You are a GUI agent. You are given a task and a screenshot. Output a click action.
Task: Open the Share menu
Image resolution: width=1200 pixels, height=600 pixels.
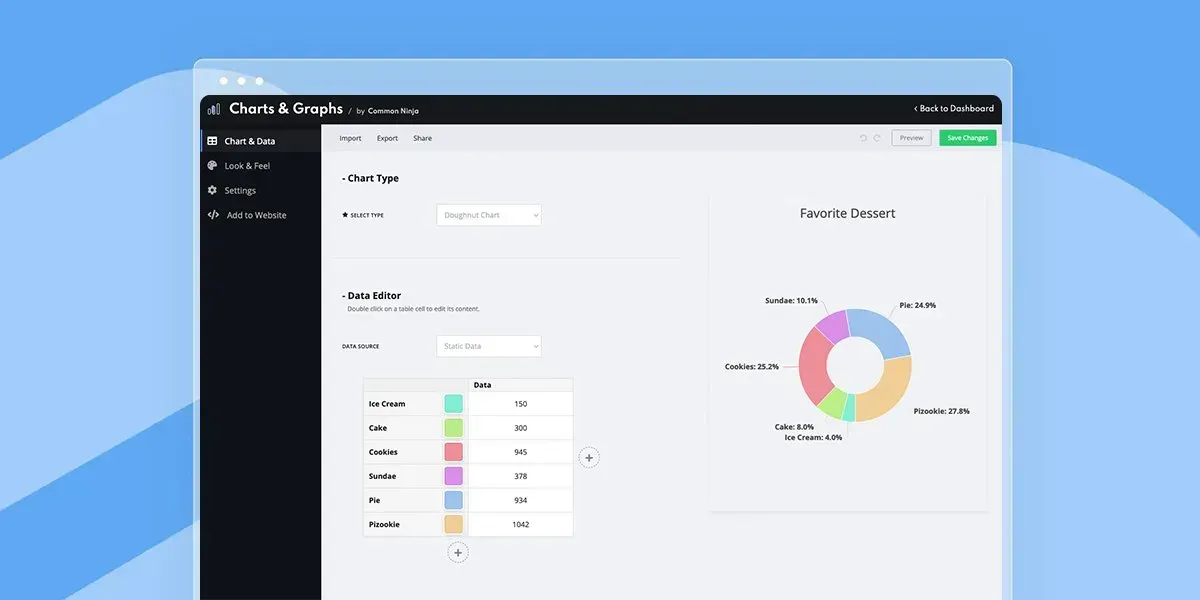(423, 138)
